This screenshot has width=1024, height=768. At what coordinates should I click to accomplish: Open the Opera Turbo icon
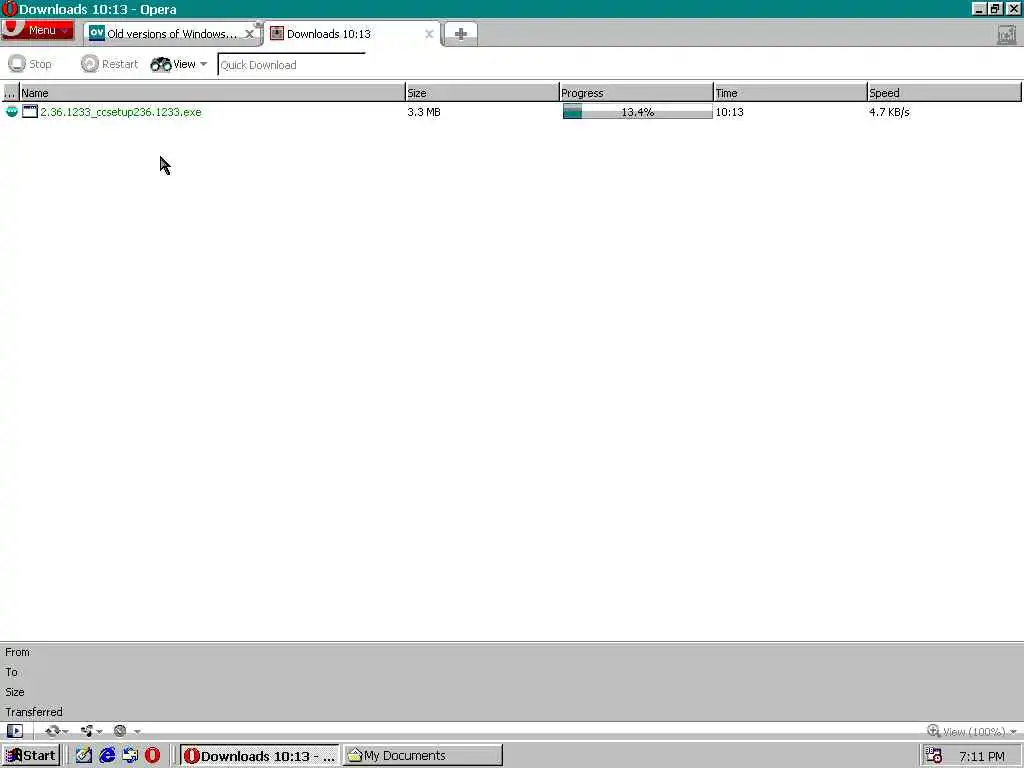[125, 731]
